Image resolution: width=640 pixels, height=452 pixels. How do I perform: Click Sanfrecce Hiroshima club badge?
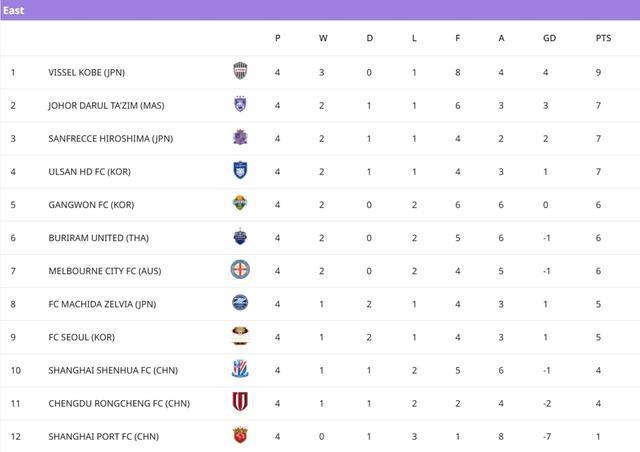coord(240,137)
